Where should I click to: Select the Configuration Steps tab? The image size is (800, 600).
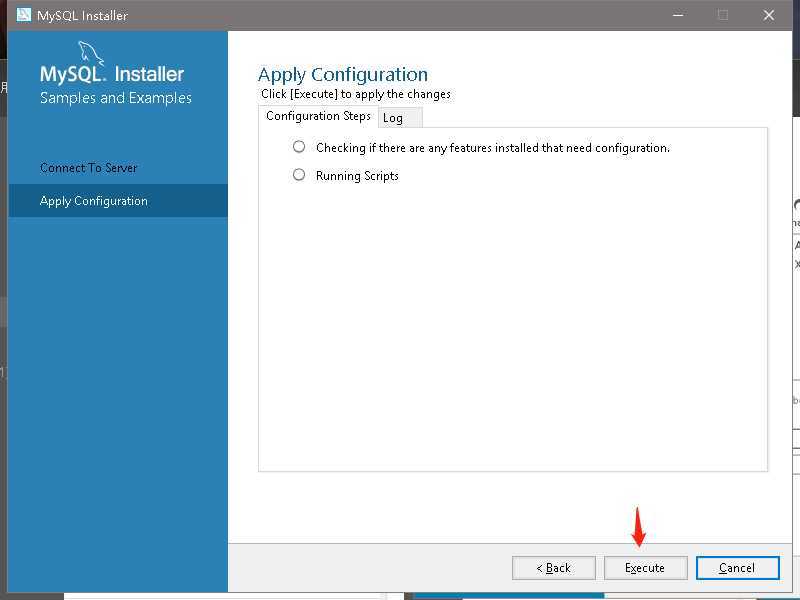(318, 116)
